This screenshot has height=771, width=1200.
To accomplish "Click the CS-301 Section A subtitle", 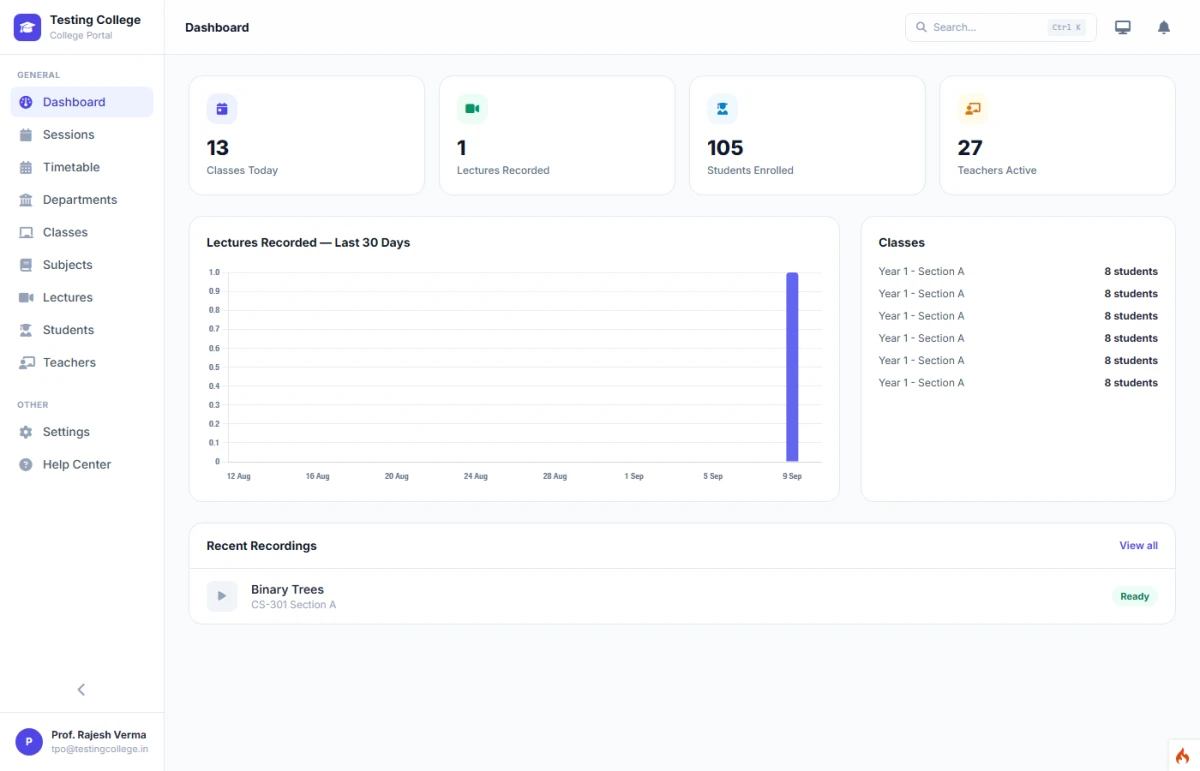I will tap(293, 605).
